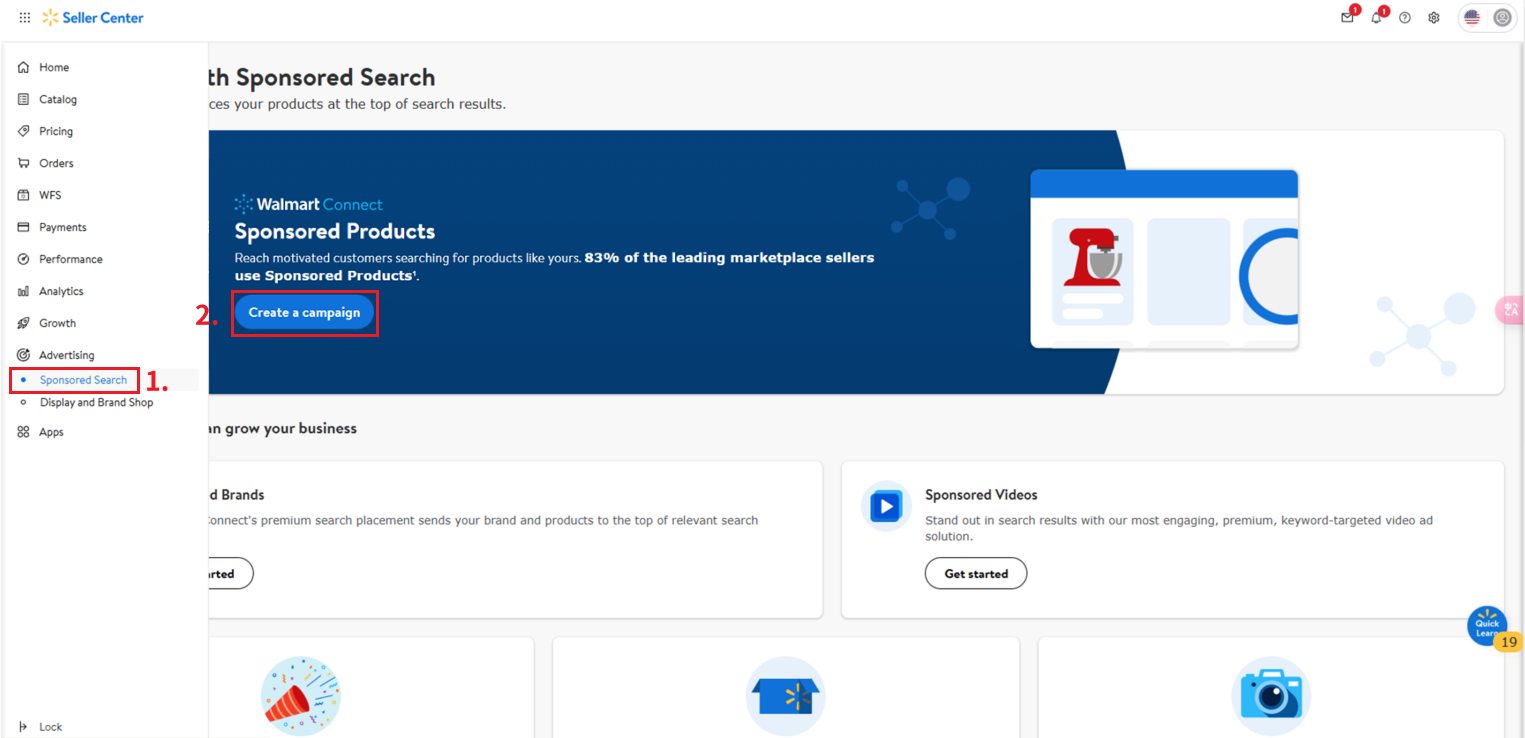Screen dimensions: 1525x738
Task: Click the Lock sidebar icon
Action: (24, 727)
